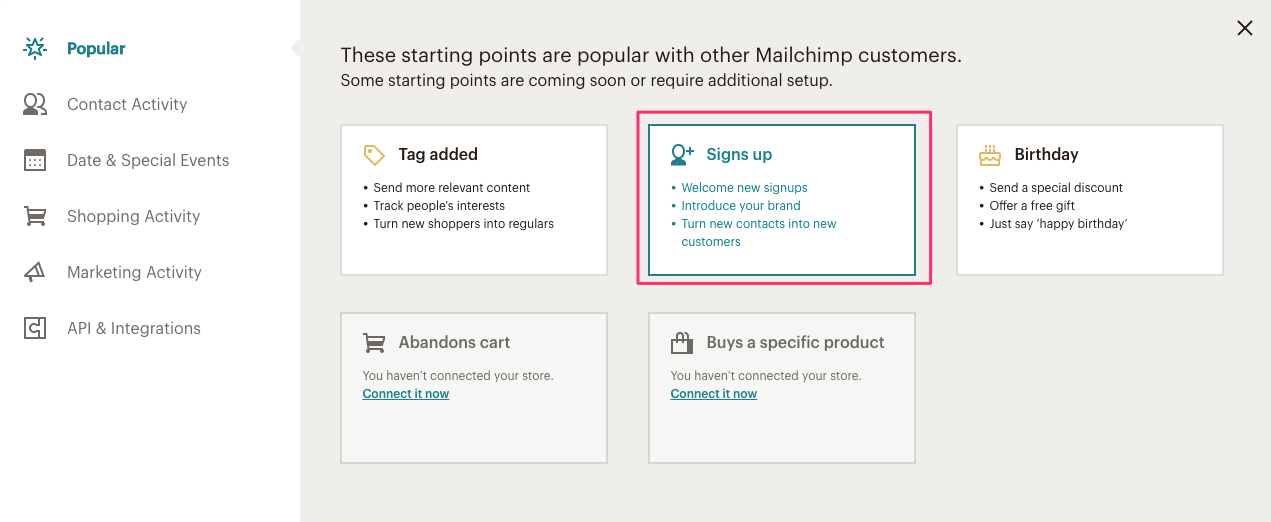This screenshot has height=522, width=1271.
Task: Follow Connect it now link under Abandons cart
Action: [x=406, y=394]
